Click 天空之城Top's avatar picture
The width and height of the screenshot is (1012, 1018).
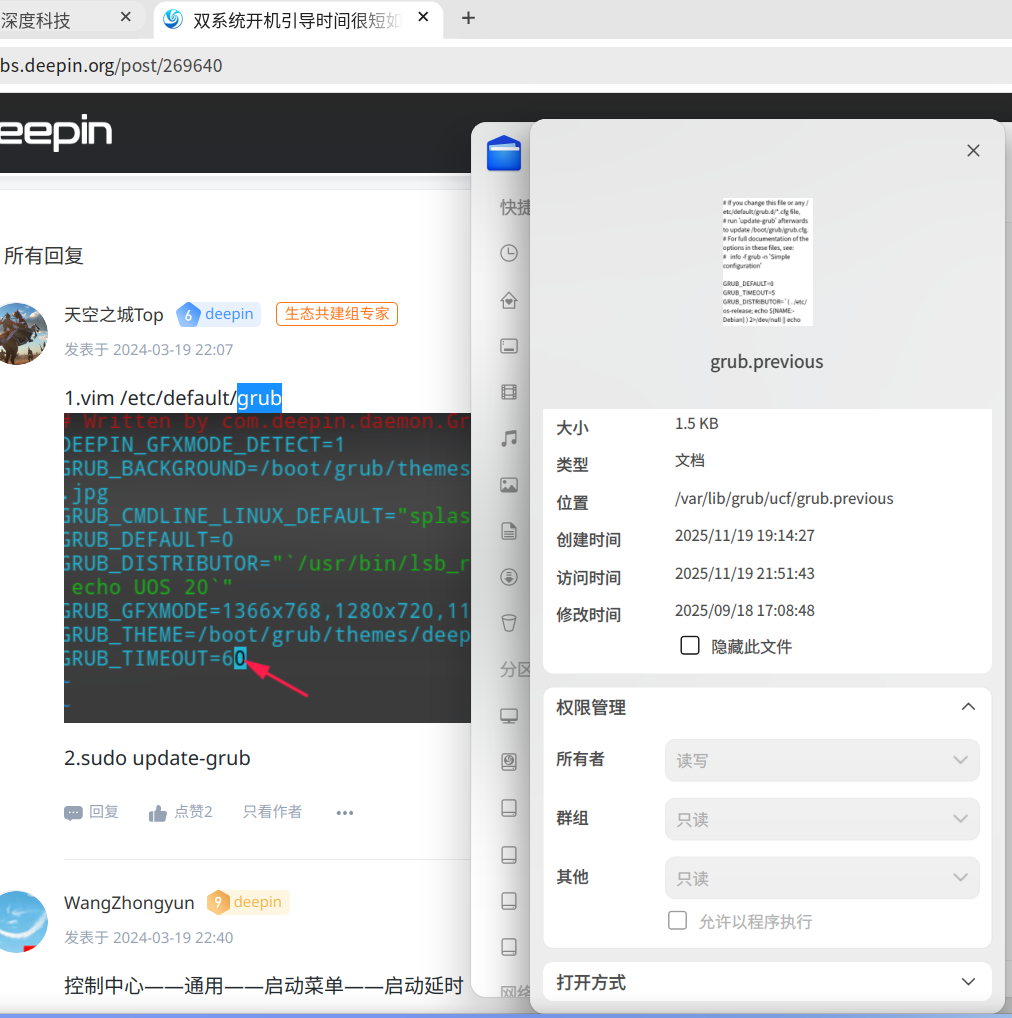(x=23, y=334)
